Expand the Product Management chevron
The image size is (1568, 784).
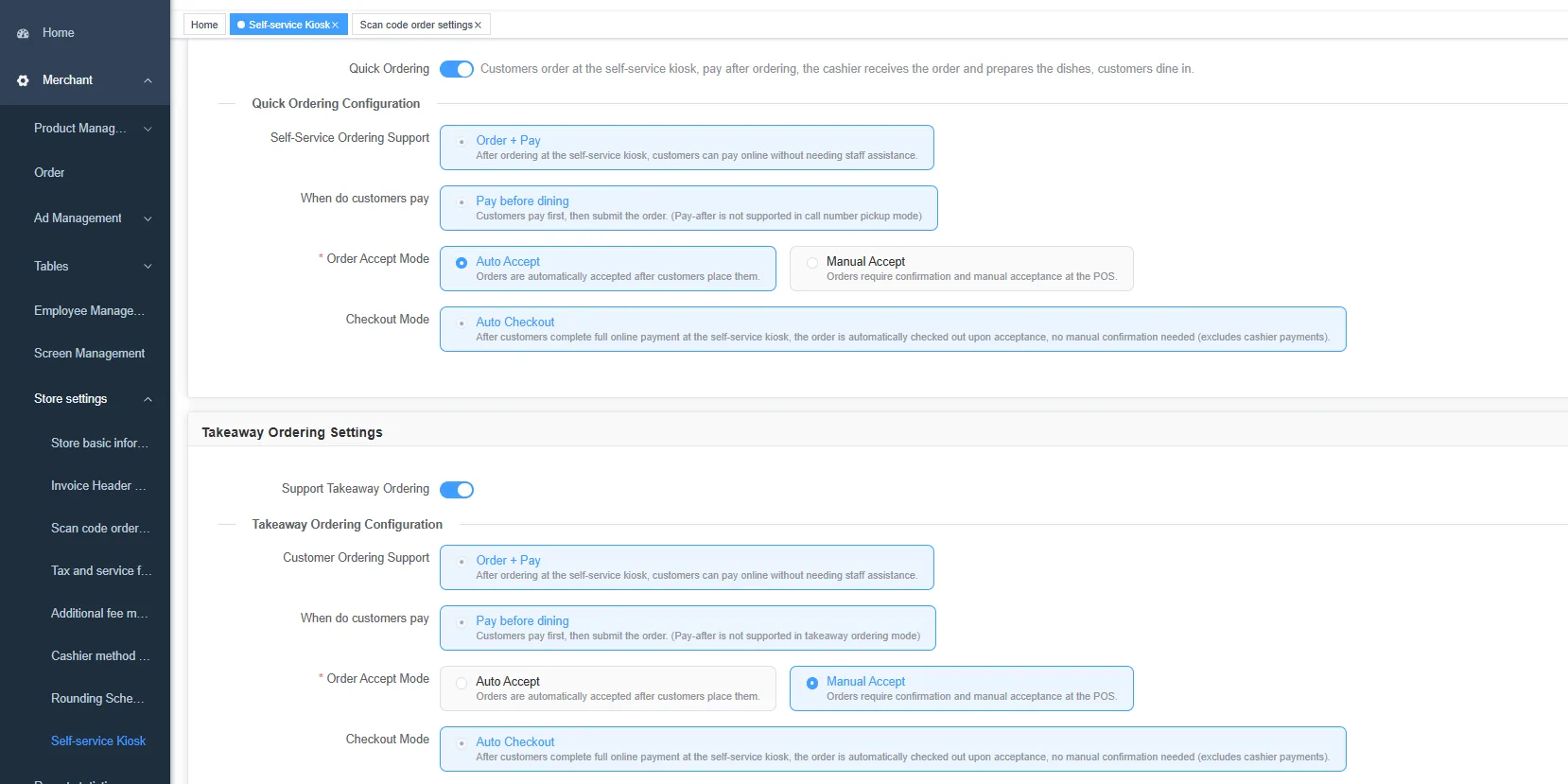[148, 129]
